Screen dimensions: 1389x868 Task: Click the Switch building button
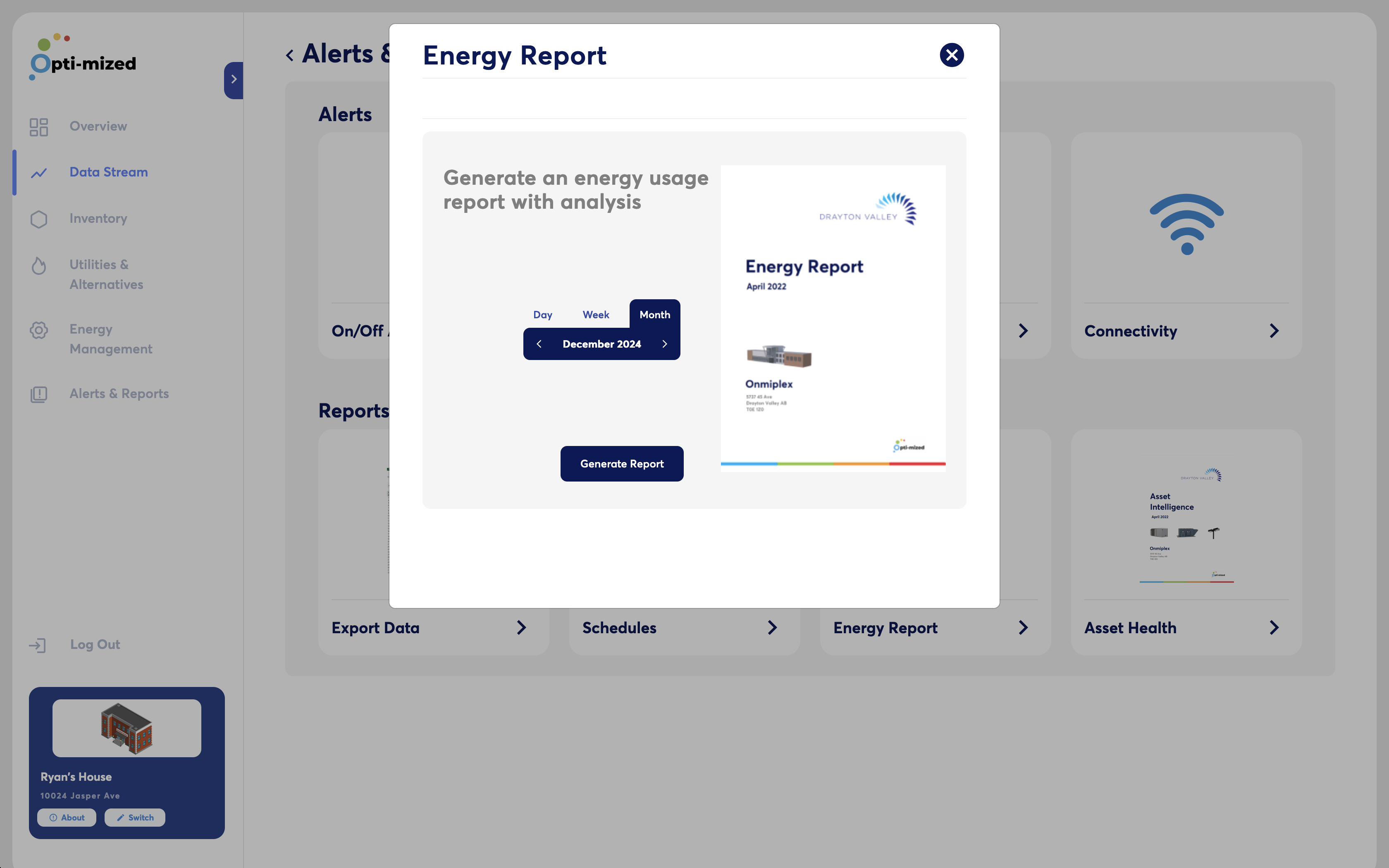coord(135,818)
